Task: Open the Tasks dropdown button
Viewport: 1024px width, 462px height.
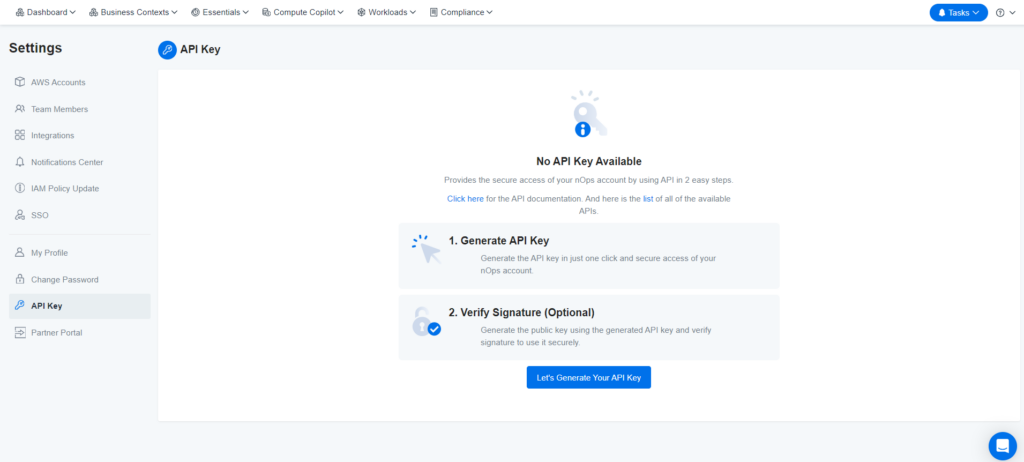Action: click(958, 12)
